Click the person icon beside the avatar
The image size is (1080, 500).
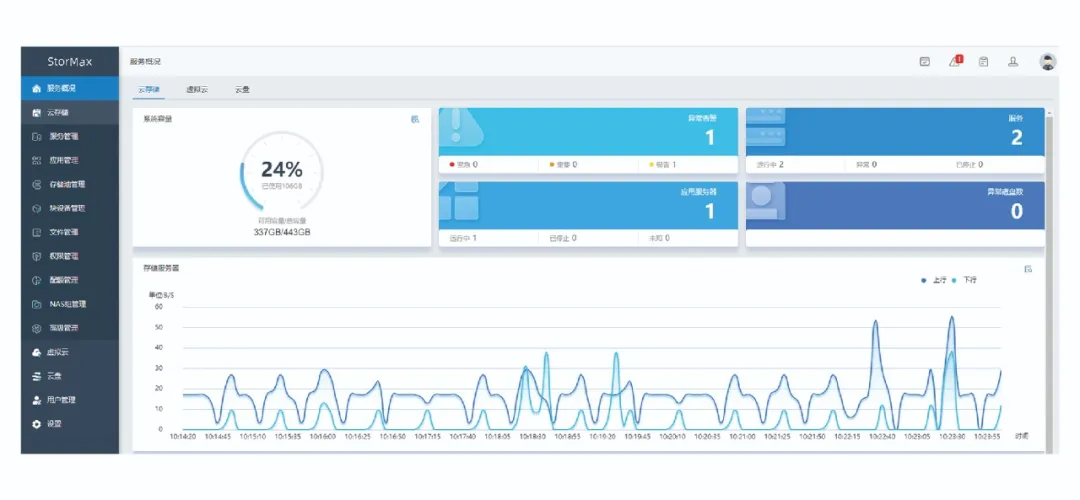pos(1013,62)
